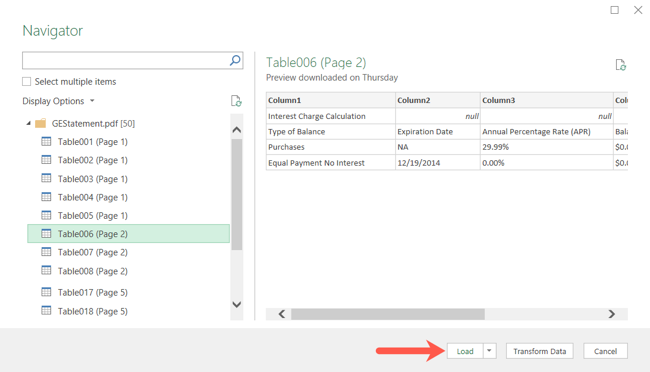The width and height of the screenshot is (650, 372).
Task: Click the 'Interest Charge Calculation' cell
Action: 330,116
